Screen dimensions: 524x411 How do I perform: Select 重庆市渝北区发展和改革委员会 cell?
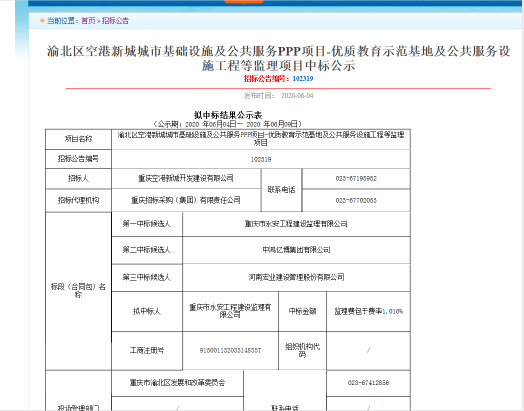click(x=177, y=383)
